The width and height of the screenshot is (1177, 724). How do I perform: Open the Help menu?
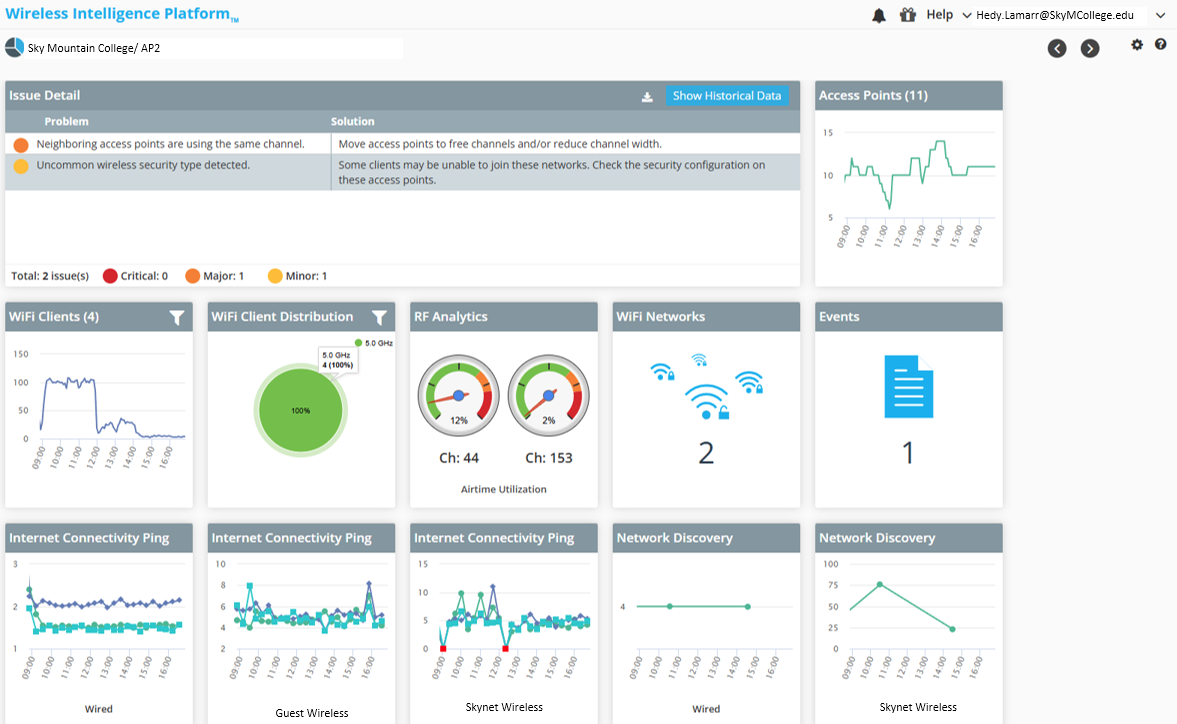[x=939, y=14]
